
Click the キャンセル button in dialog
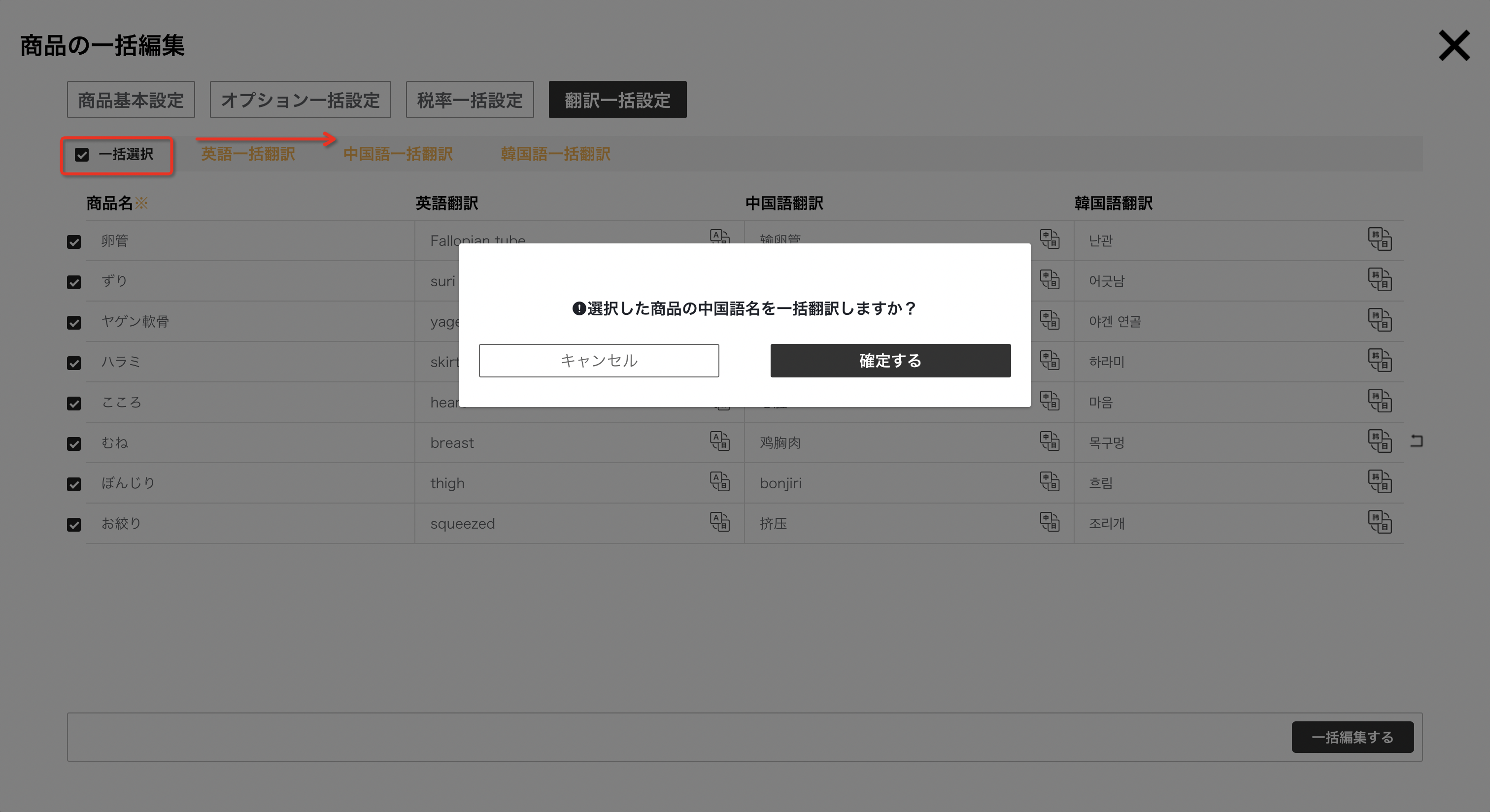click(x=599, y=360)
